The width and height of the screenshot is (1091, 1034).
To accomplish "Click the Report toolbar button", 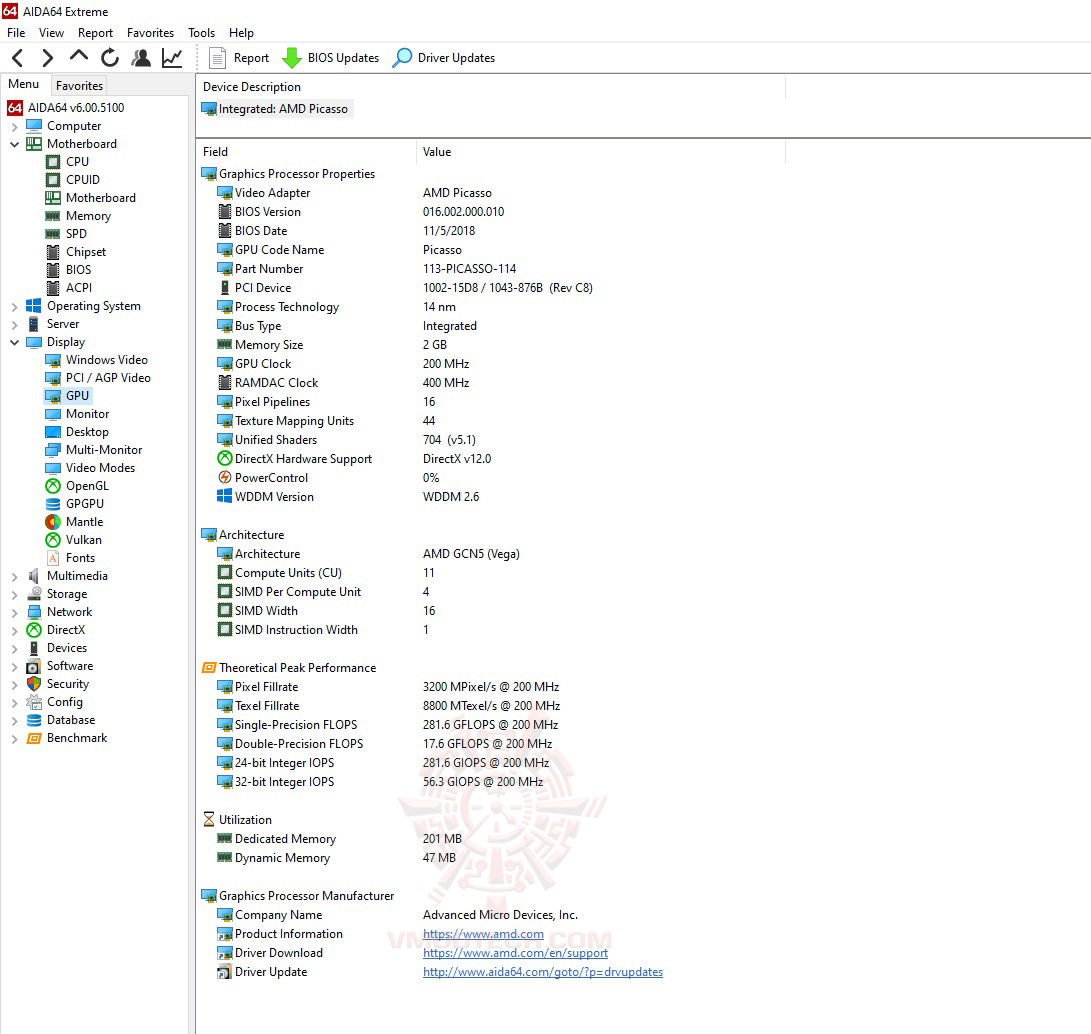I will point(239,58).
